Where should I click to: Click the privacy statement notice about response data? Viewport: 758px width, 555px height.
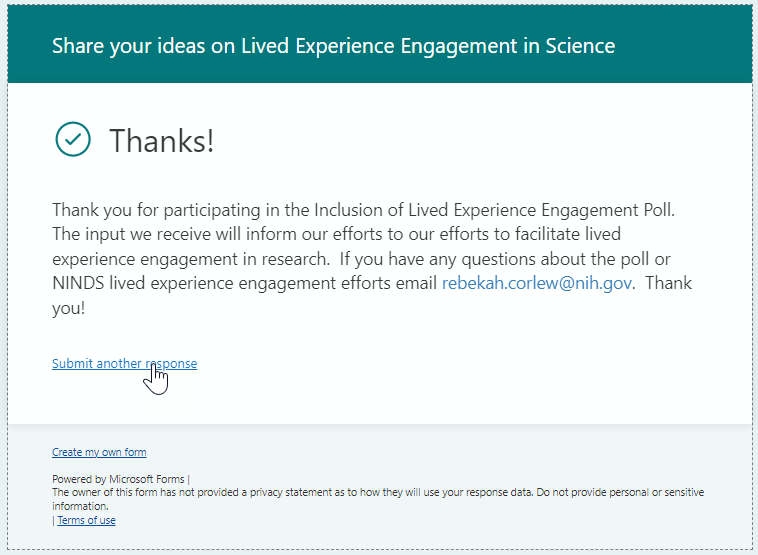tap(300, 492)
